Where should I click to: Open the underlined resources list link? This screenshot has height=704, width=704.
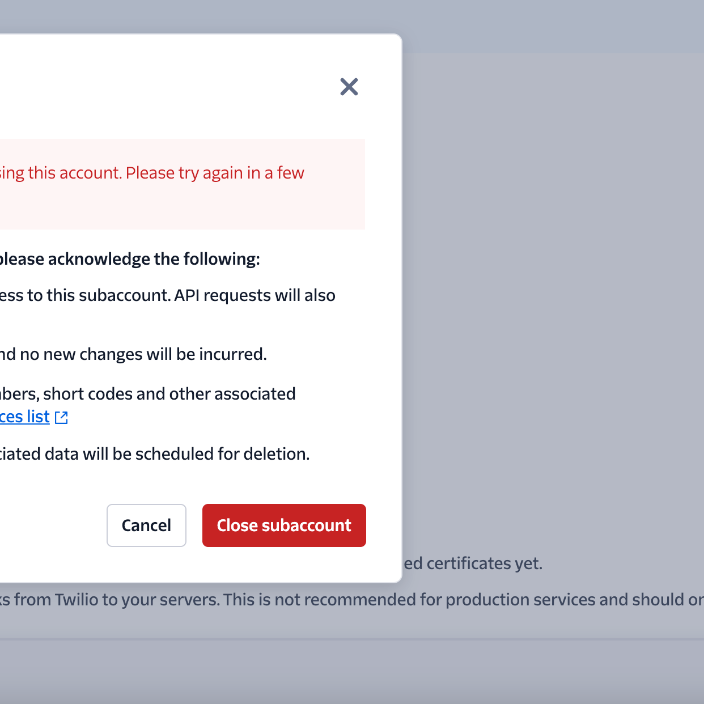(25, 417)
